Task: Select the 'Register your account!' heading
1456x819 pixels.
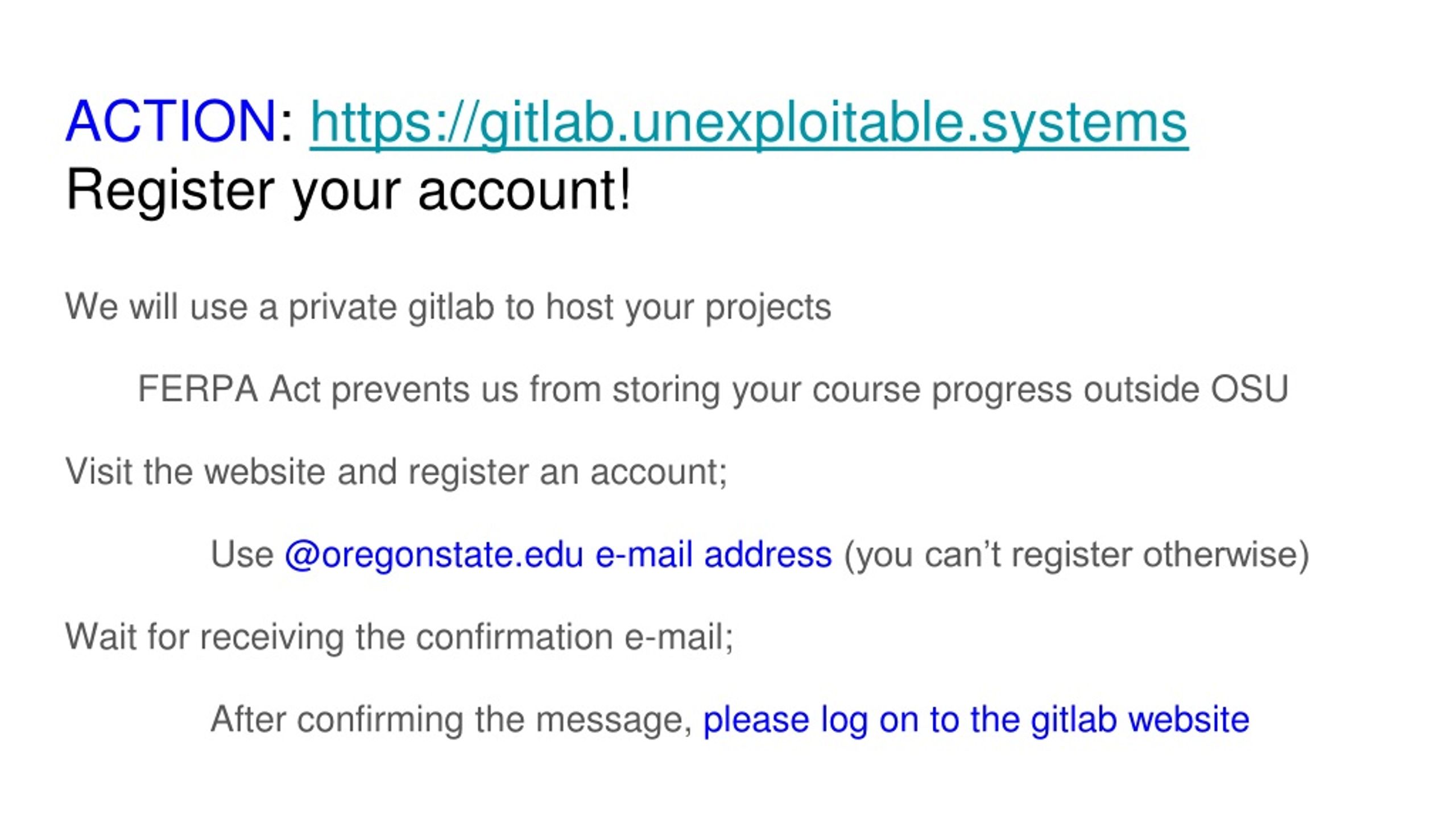Action: tap(349, 191)
